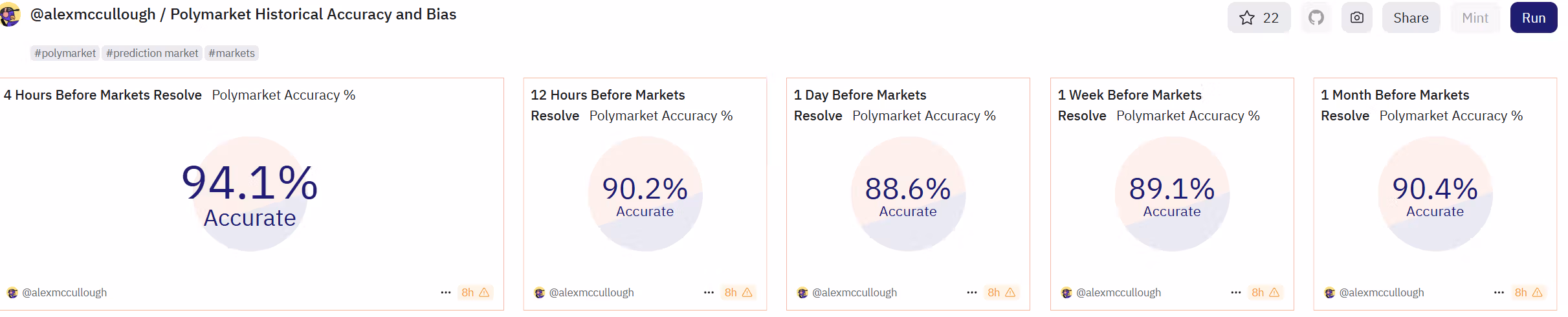
Task: Run the dashboard queries
Action: (x=1534, y=17)
